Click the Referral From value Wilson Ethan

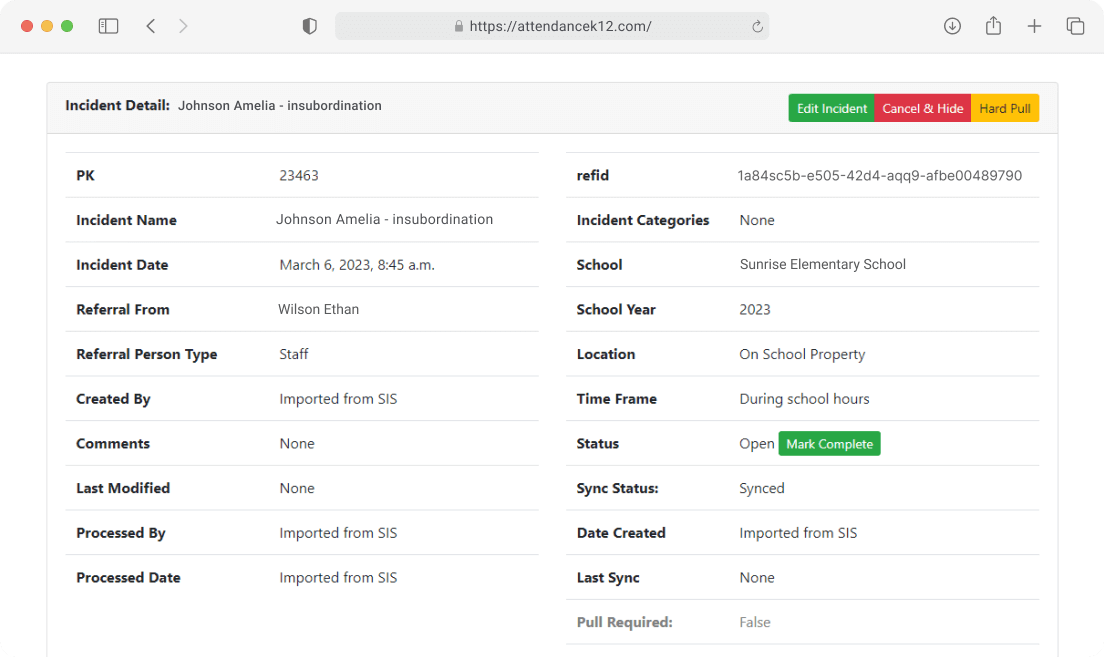pyautogui.click(x=318, y=309)
